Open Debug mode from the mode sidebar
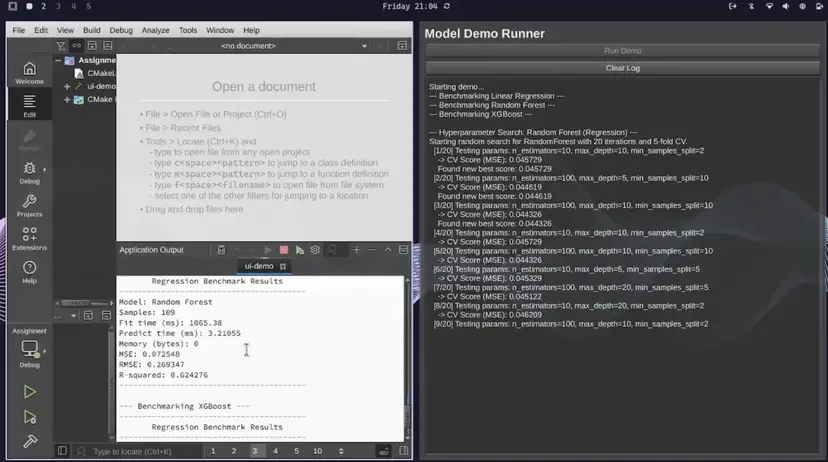The height and width of the screenshot is (462, 828). tap(30, 173)
